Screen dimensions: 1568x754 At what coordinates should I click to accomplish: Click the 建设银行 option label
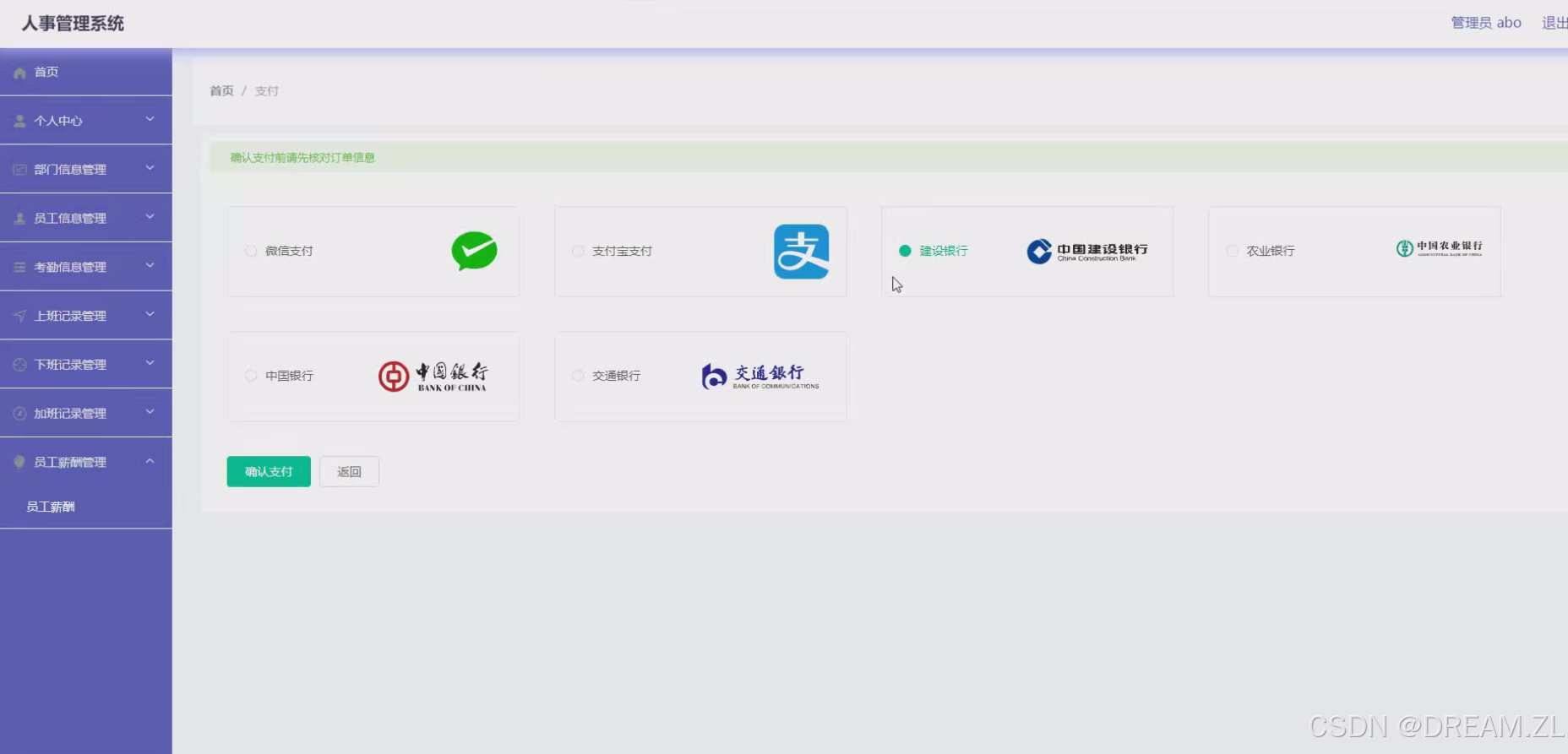944,251
